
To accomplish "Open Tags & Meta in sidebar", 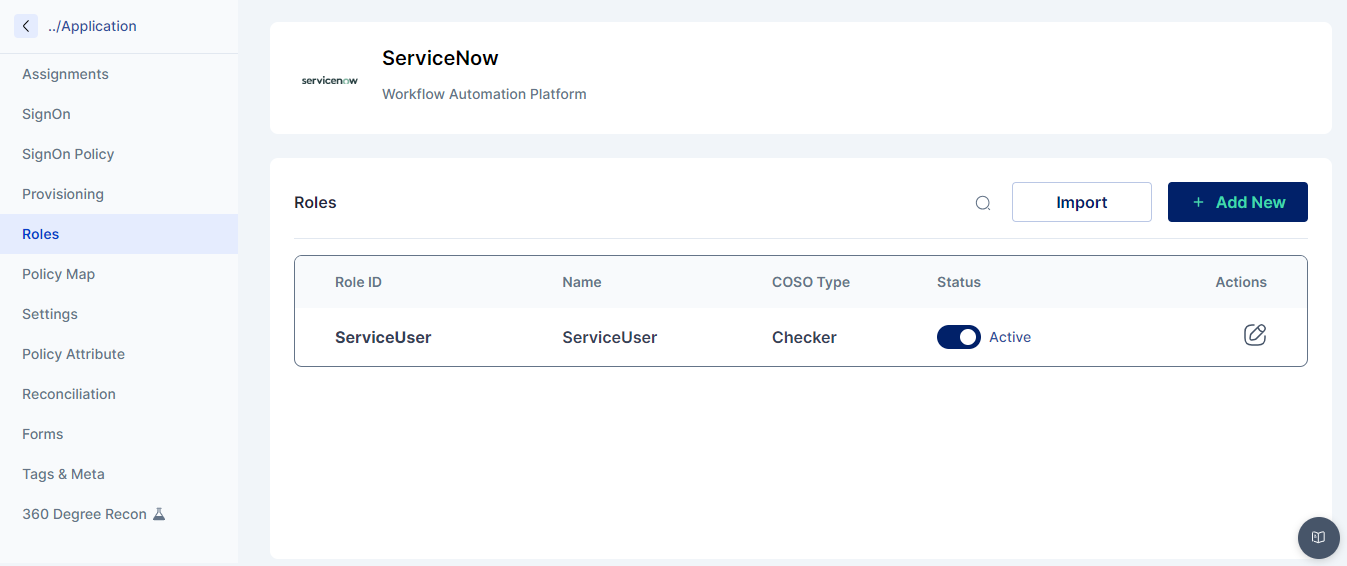I will pyautogui.click(x=64, y=474).
